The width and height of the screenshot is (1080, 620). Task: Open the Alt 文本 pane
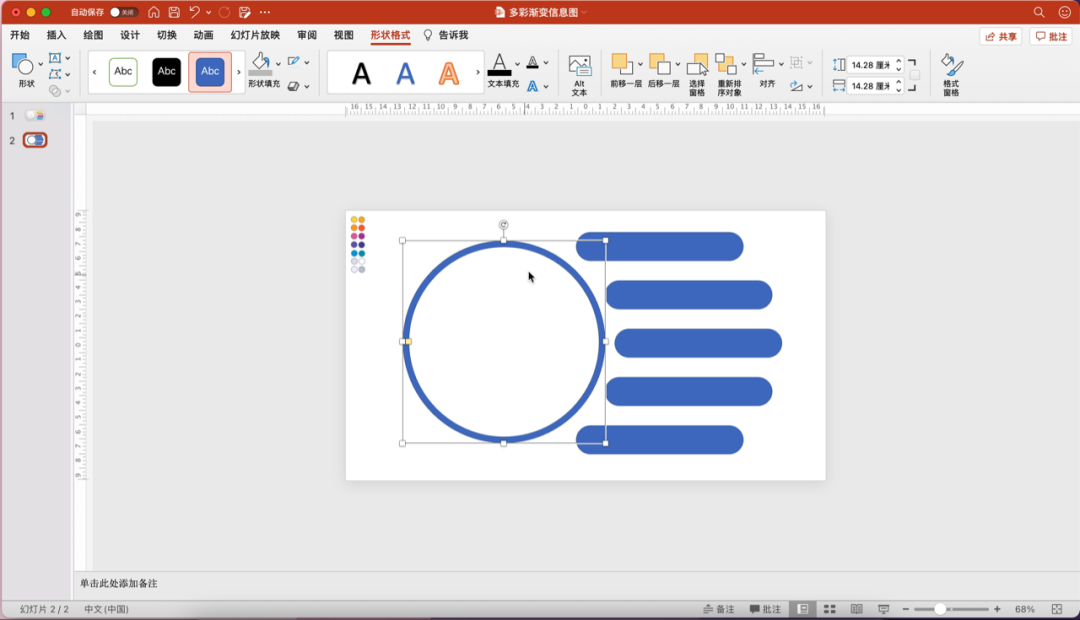pos(579,73)
